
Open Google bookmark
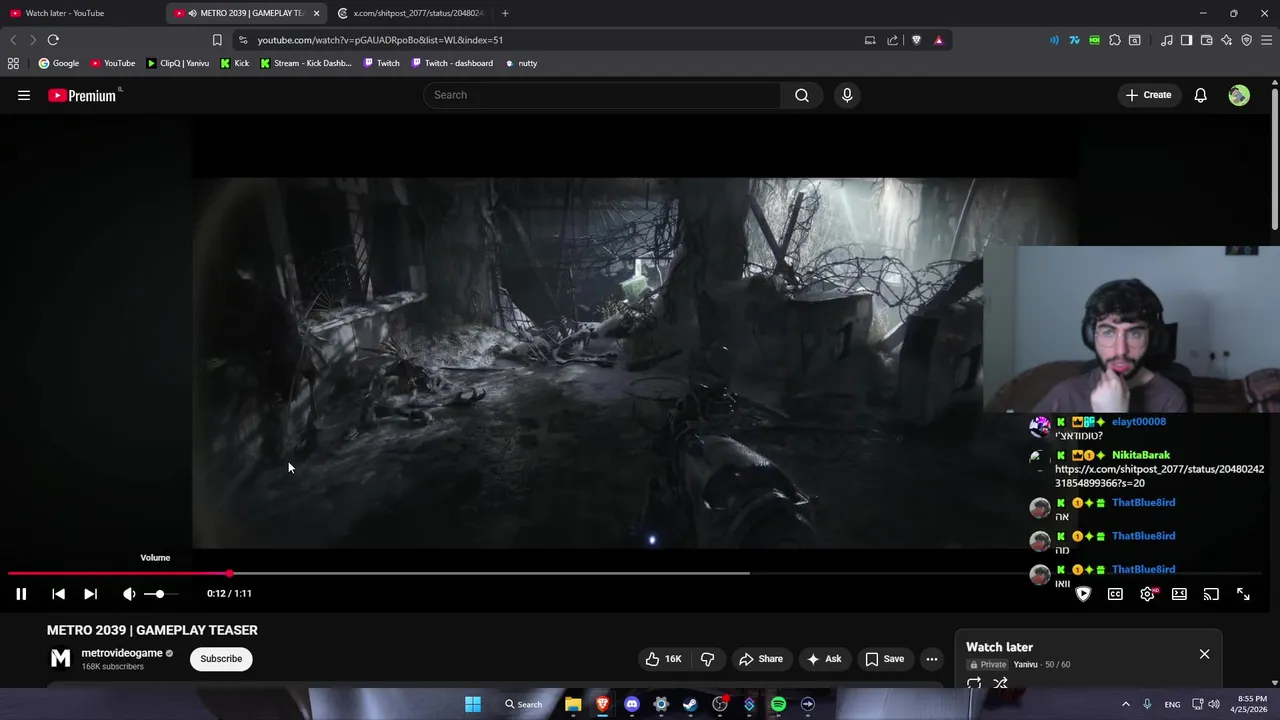click(59, 63)
